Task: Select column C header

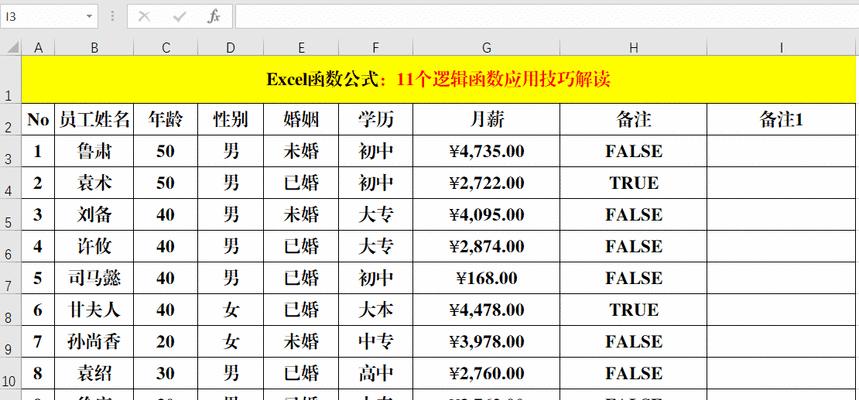Action: [x=166, y=48]
